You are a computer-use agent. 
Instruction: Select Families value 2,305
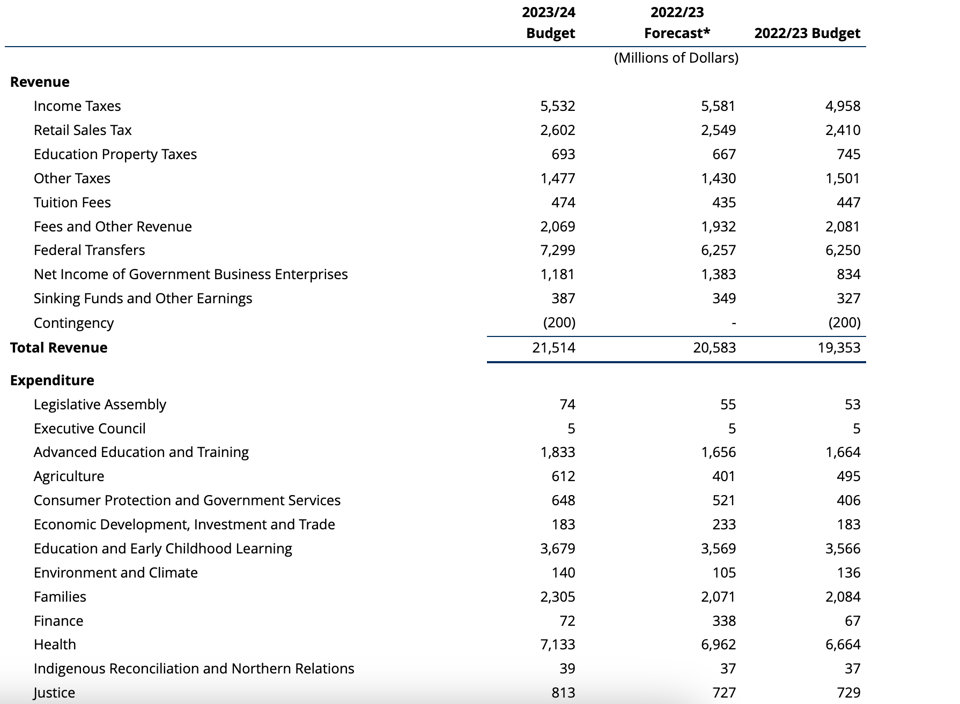tap(558, 596)
